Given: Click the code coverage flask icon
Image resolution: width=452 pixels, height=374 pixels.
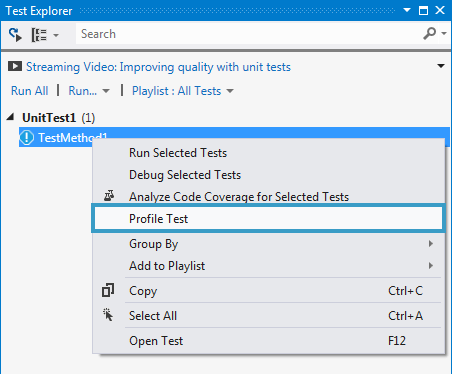Looking at the screenshot, I should click(x=109, y=196).
